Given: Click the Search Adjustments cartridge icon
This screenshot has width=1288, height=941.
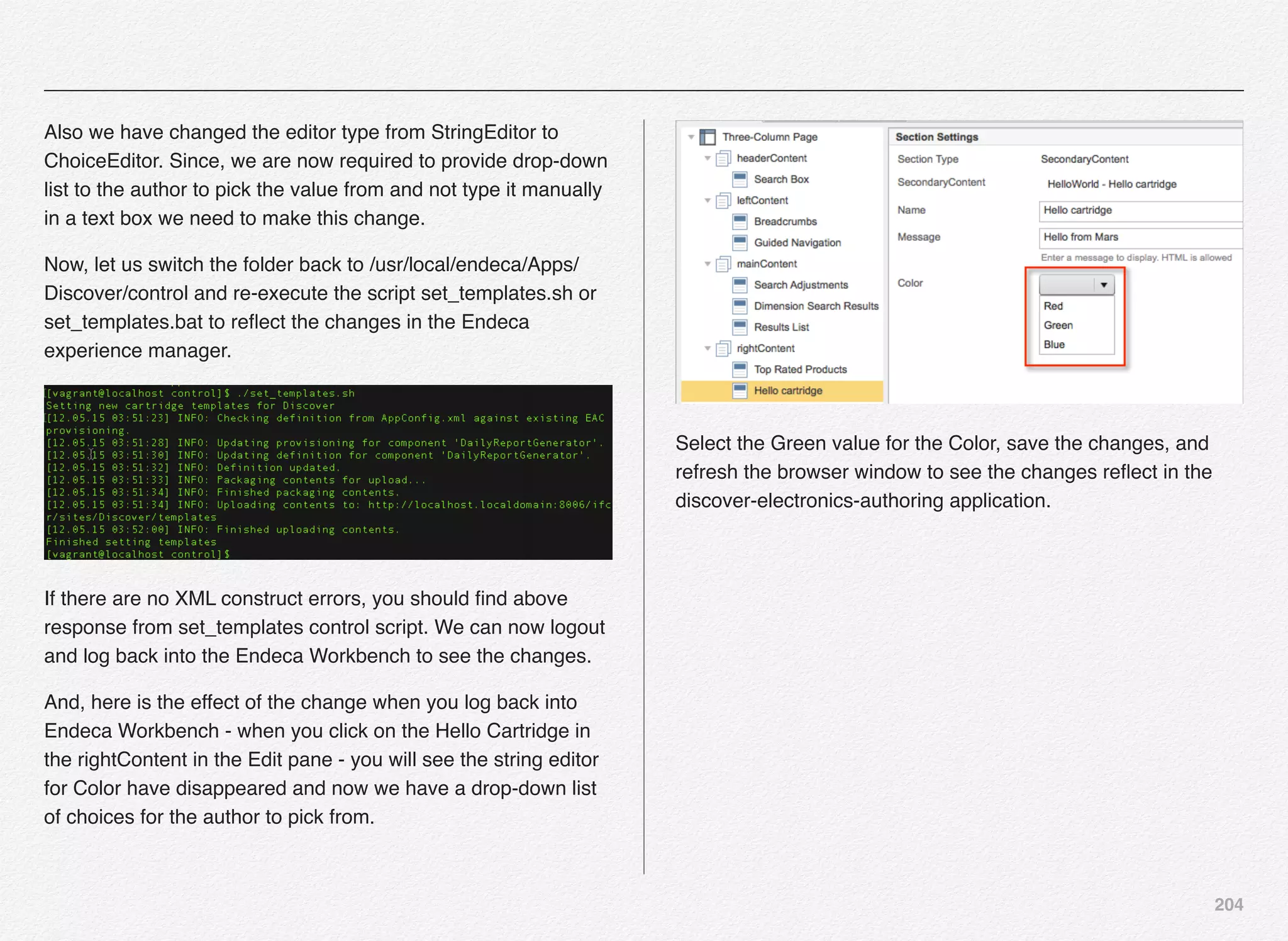Looking at the screenshot, I should pos(740,285).
